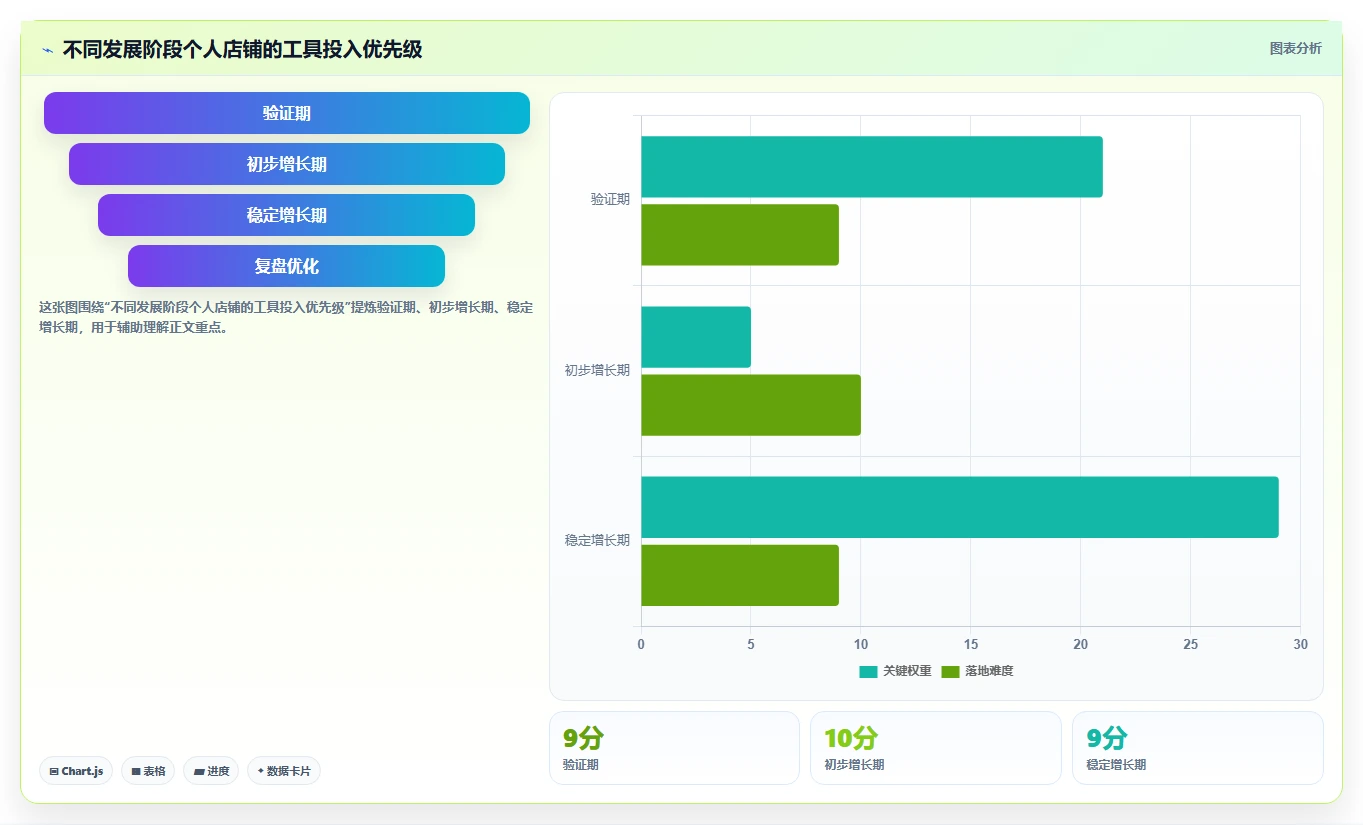
Task: Click the 图表分析 label in header
Action: 1295,48
